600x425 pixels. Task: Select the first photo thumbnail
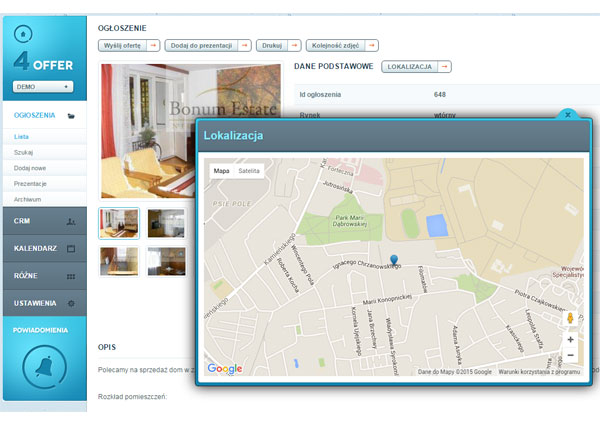click(x=119, y=223)
